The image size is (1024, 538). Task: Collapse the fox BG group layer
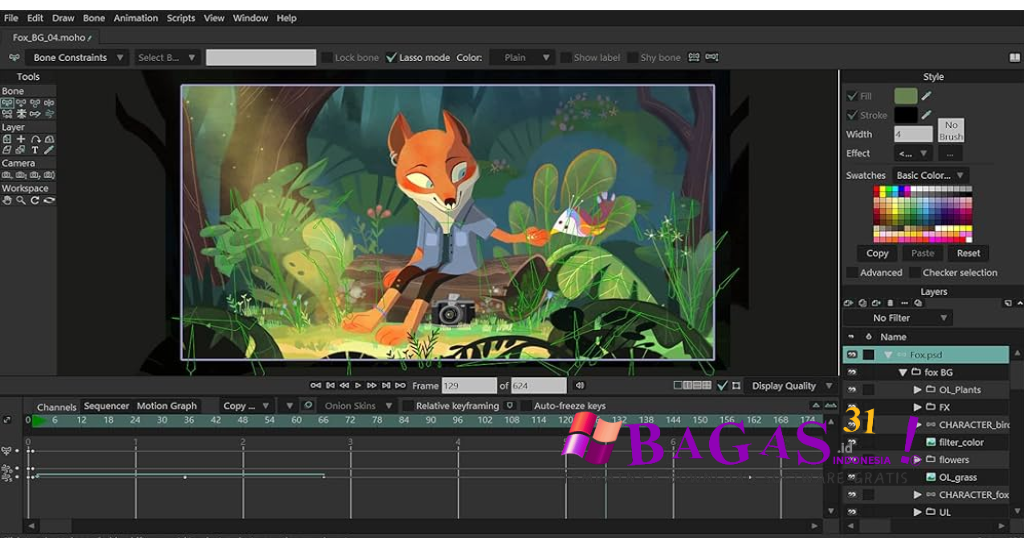(903, 372)
